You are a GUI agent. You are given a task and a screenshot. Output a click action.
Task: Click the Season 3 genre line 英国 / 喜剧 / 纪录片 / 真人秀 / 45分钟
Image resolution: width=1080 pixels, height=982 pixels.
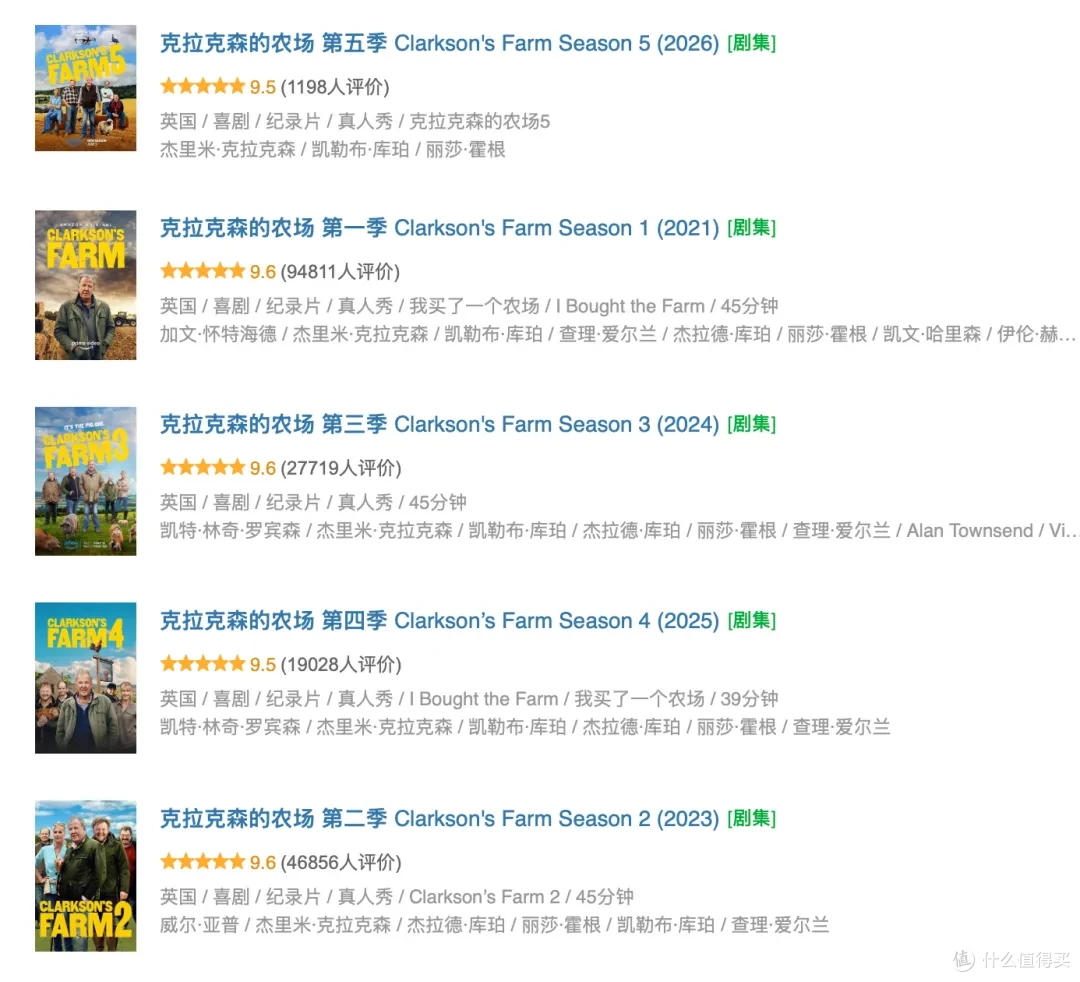tap(313, 503)
